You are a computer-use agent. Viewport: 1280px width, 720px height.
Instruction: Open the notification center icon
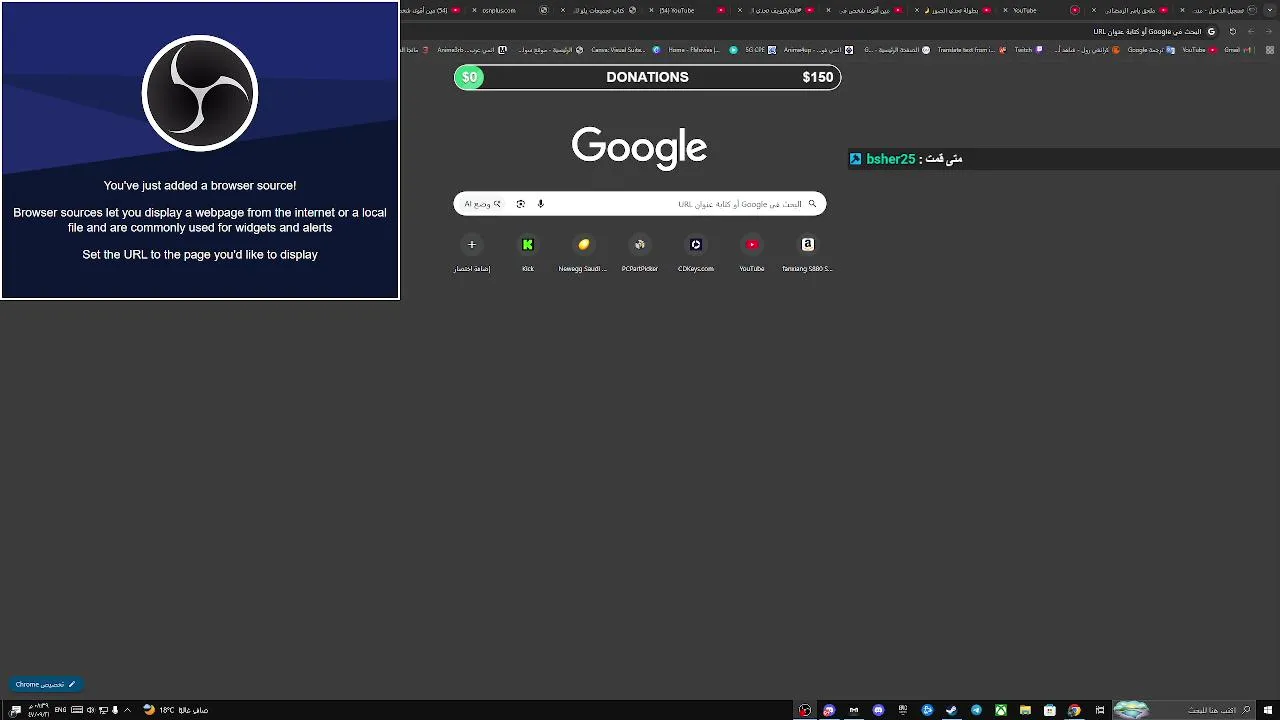pos(15,710)
